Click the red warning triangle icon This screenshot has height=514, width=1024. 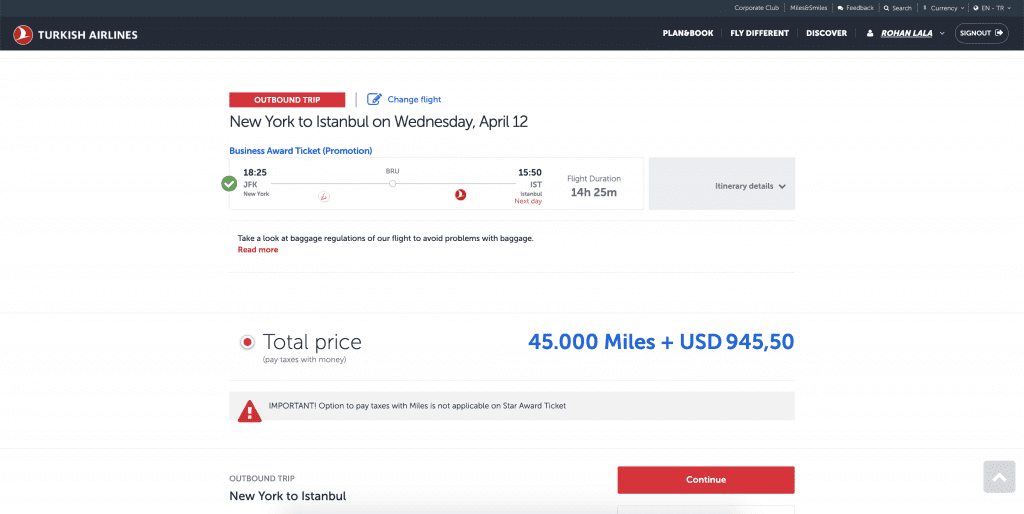[x=249, y=411]
